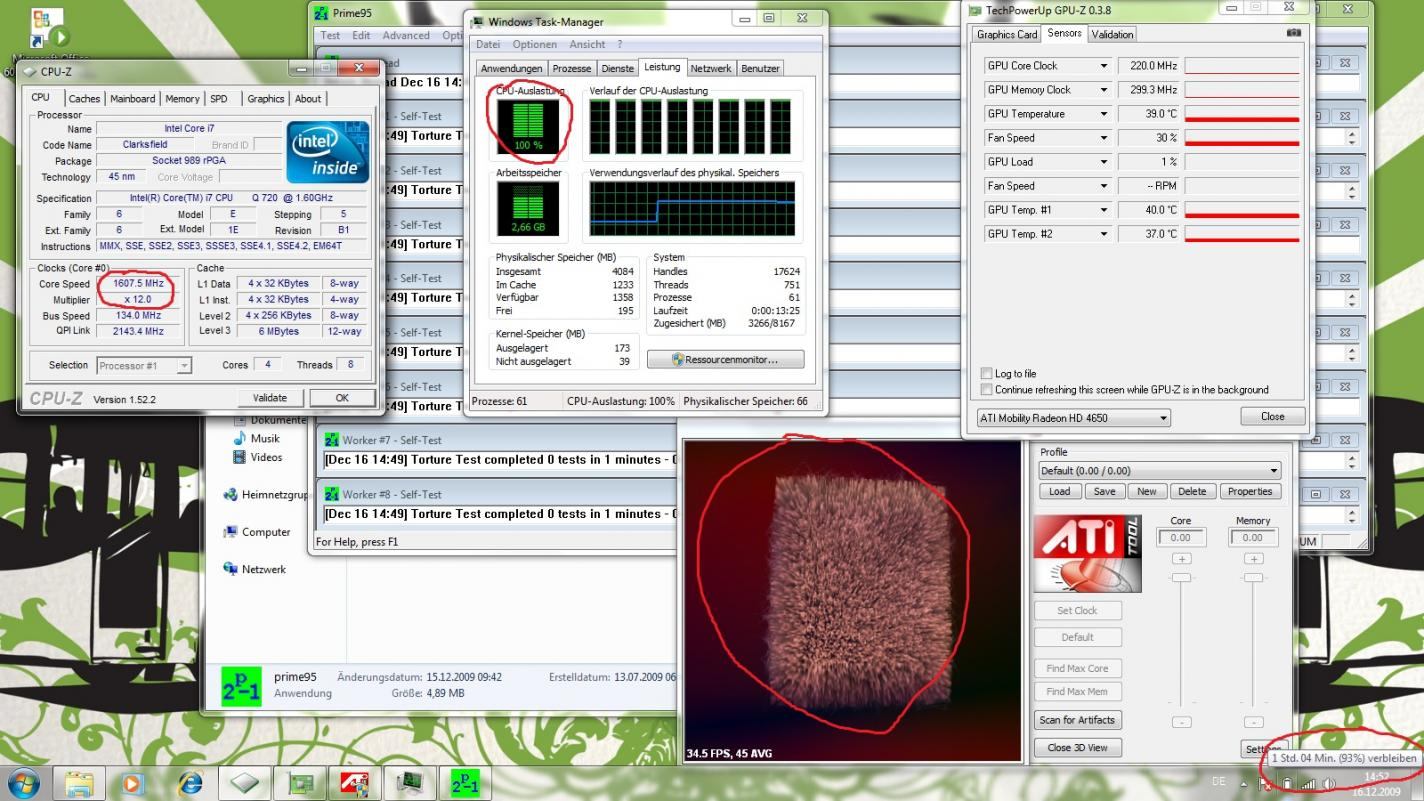Show hidden tray icons with the arrow
This screenshot has height=801, width=1424.
[1245, 783]
